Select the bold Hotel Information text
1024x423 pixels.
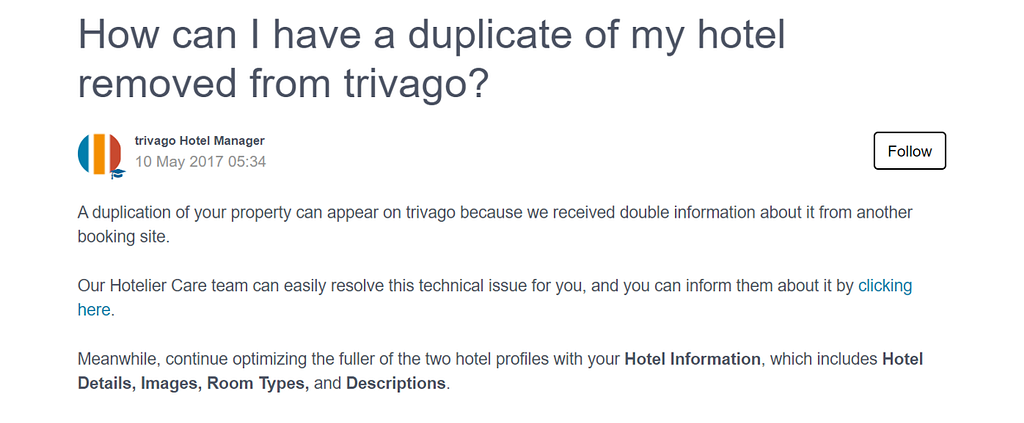[693, 360]
